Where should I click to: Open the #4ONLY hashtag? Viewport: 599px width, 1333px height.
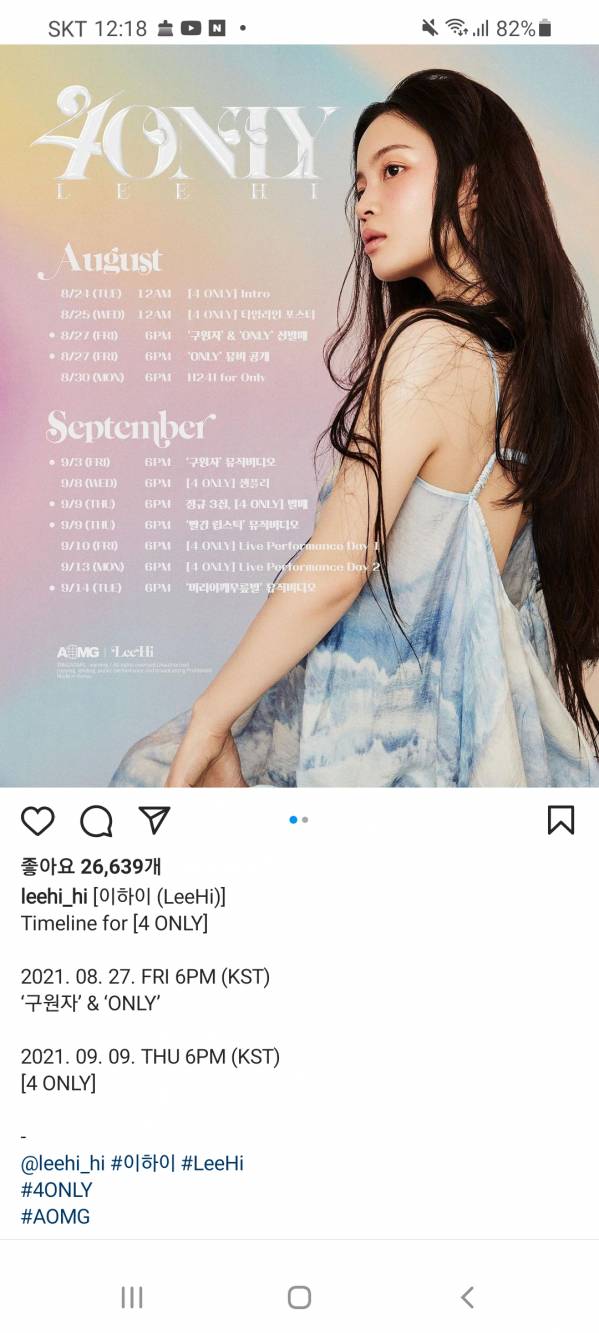[57, 1190]
